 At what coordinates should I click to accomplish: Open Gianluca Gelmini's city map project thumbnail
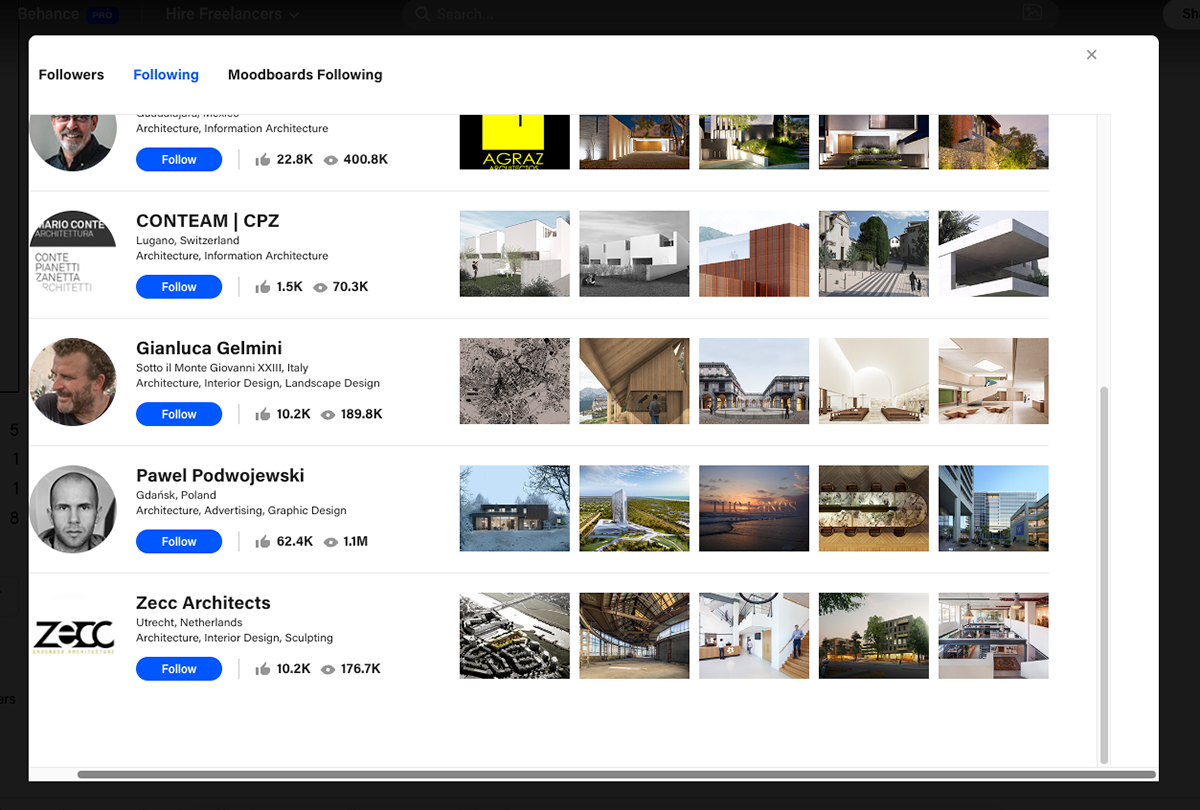click(x=514, y=381)
